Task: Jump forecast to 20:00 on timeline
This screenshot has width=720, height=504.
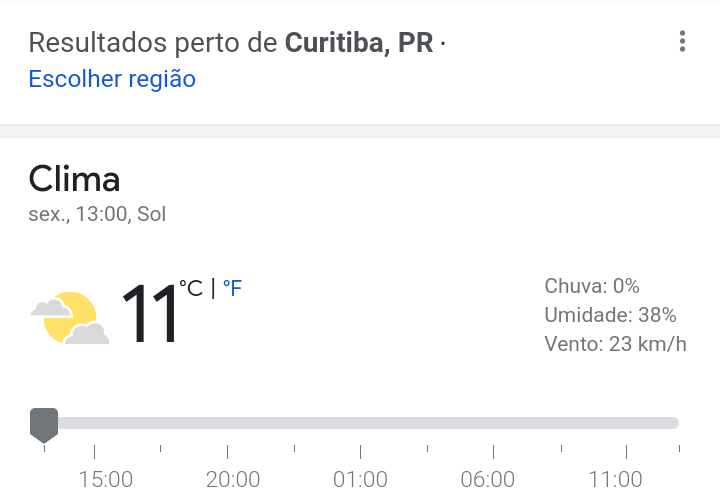Action: pos(233,479)
